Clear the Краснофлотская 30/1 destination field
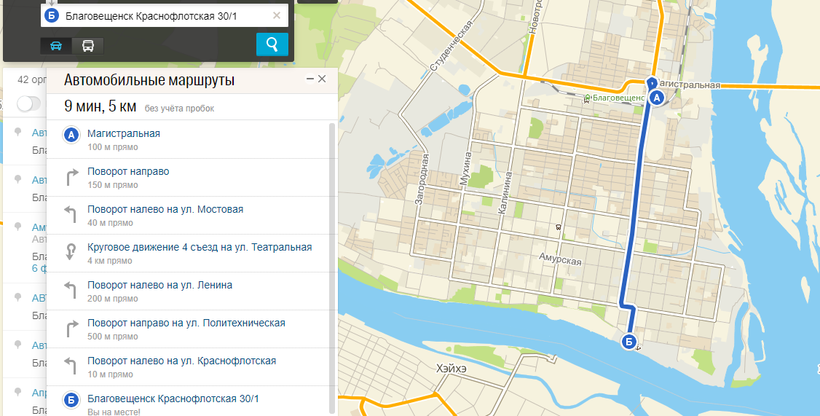The image size is (820, 416). pyautogui.click(x=277, y=16)
